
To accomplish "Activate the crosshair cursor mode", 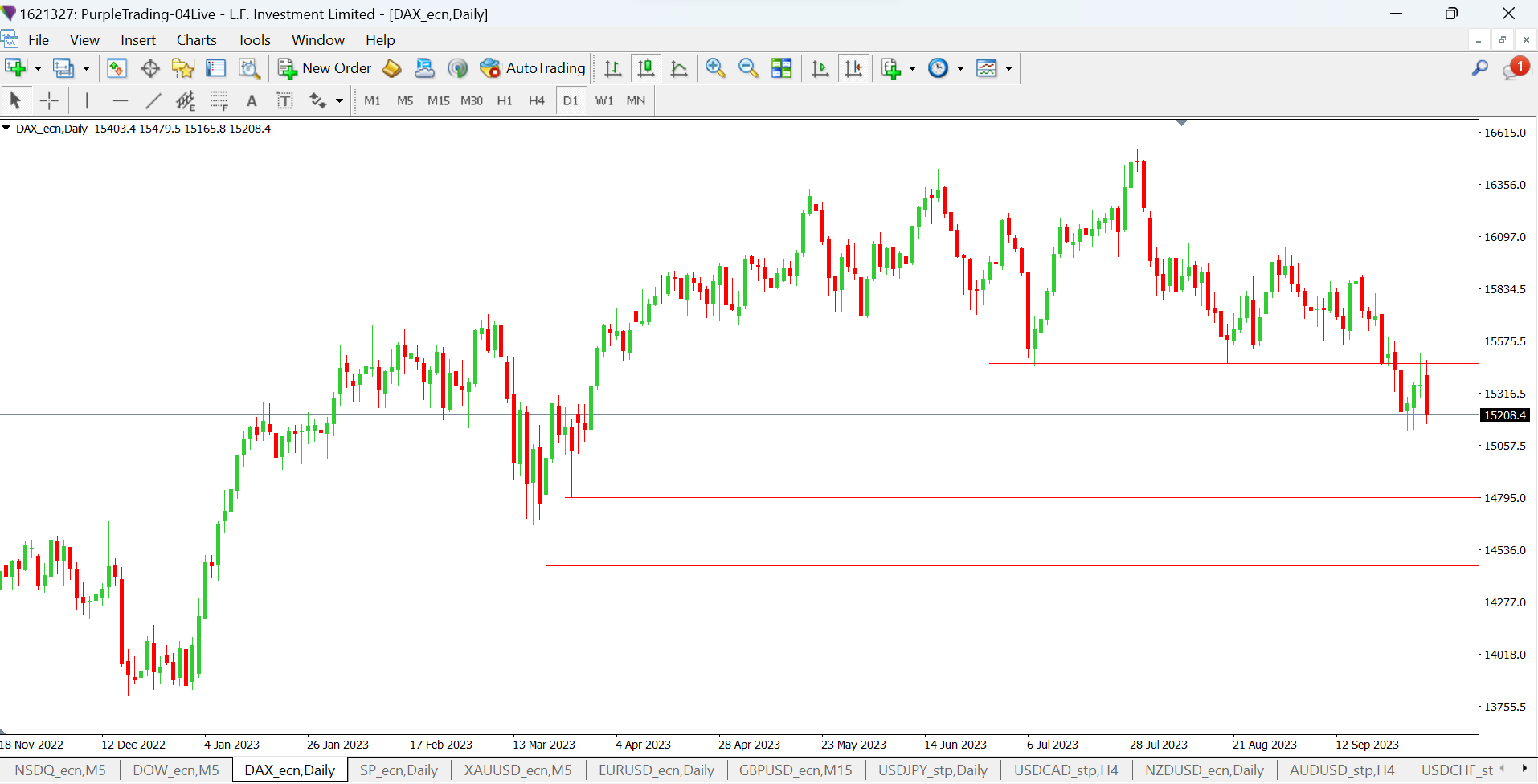I will pyautogui.click(x=49, y=100).
